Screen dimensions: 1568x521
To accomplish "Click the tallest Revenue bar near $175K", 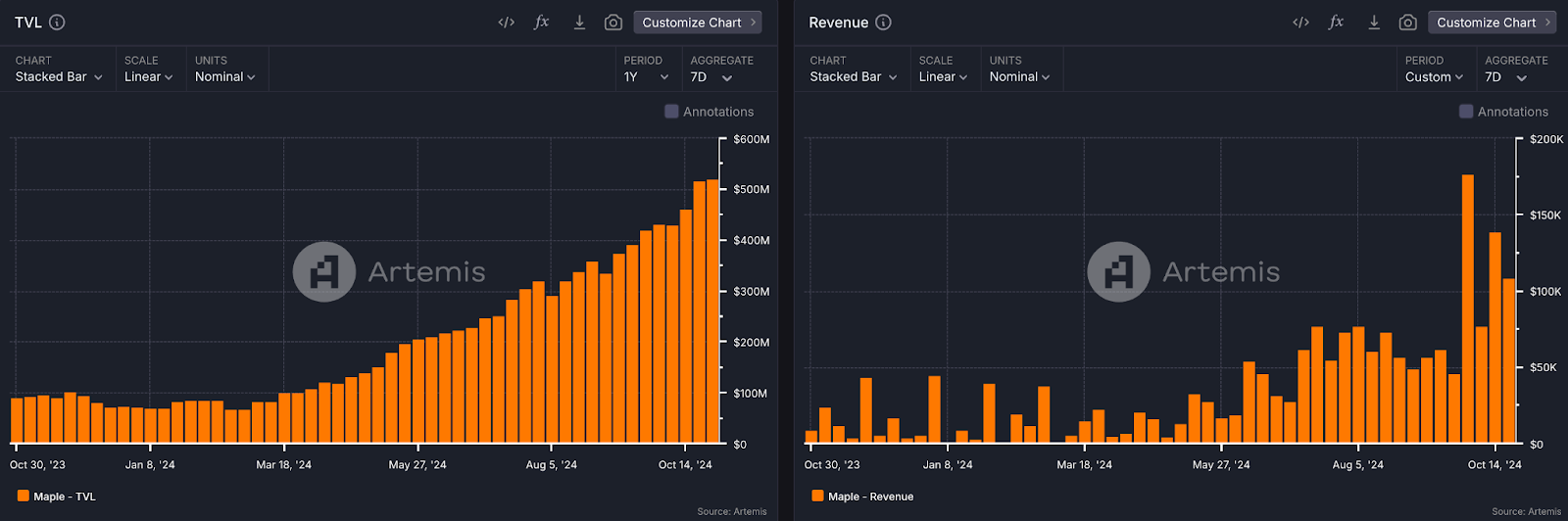I will [1467, 308].
